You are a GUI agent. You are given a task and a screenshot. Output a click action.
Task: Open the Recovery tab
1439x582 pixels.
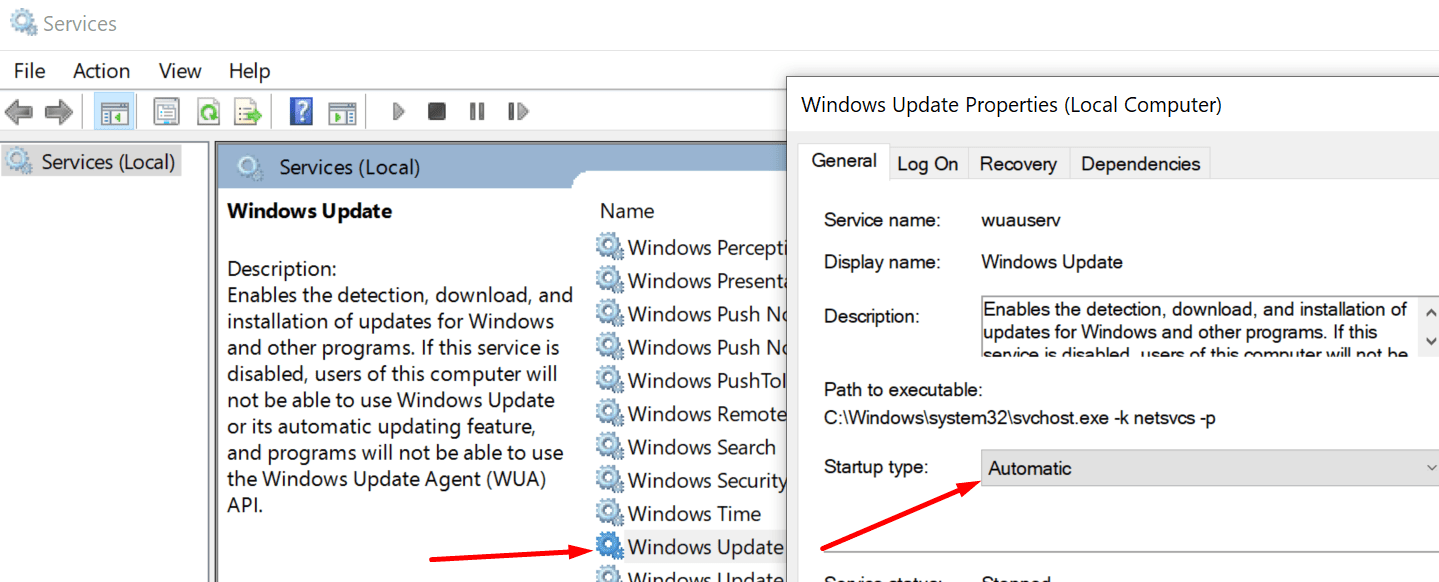coord(1018,162)
